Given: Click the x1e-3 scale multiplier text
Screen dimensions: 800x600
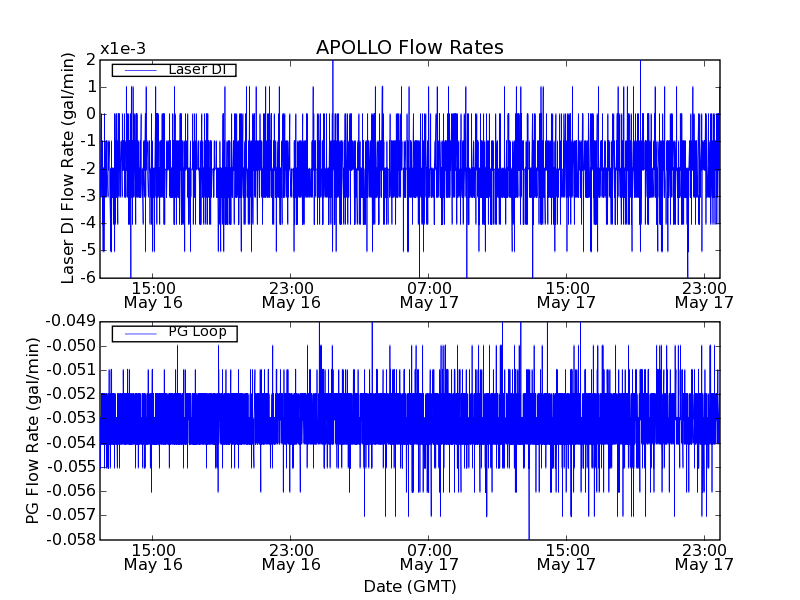Looking at the screenshot, I should tap(123, 49).
